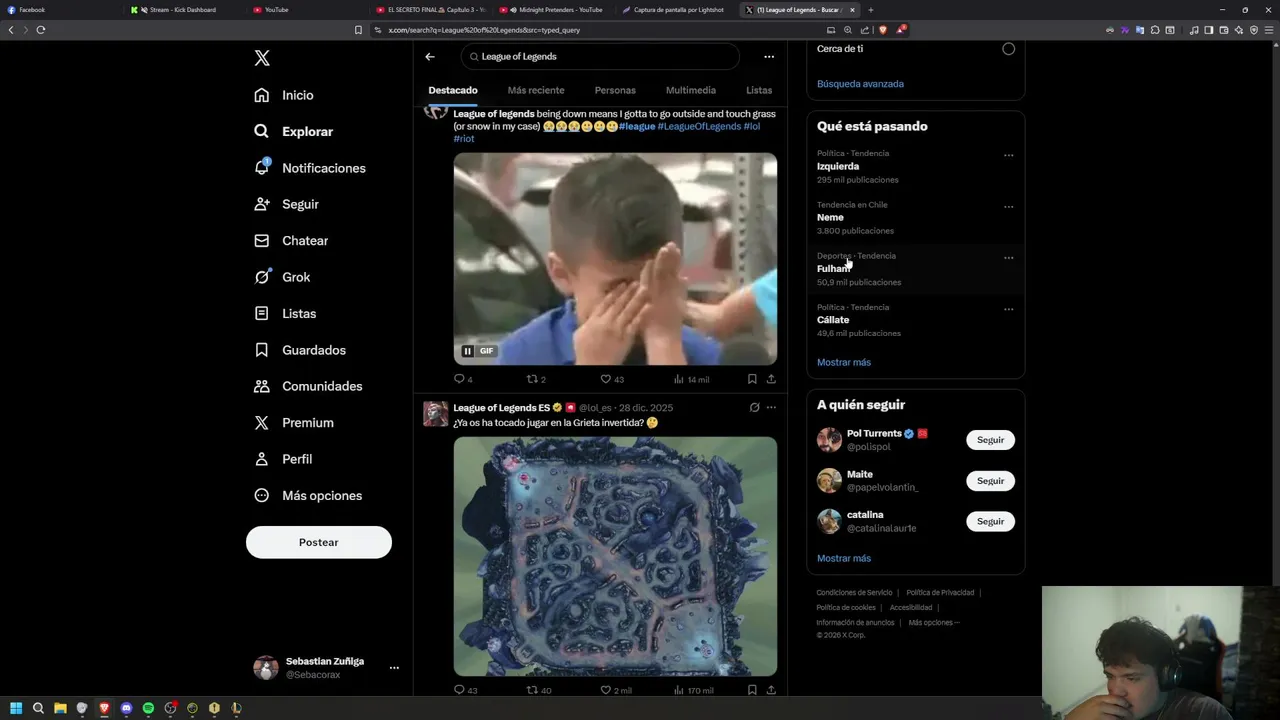Viewport: 1280px width, 720px height.
Task: Reload the page in the browser
Action: tap(41, 30)
